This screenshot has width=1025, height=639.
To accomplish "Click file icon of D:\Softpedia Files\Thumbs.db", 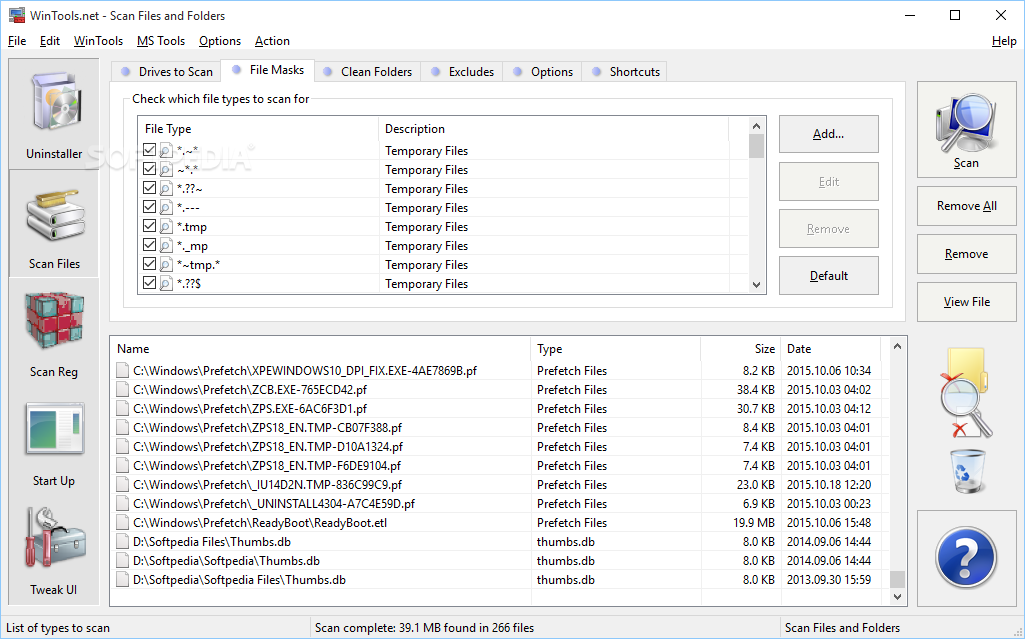I will coord(122,542).
